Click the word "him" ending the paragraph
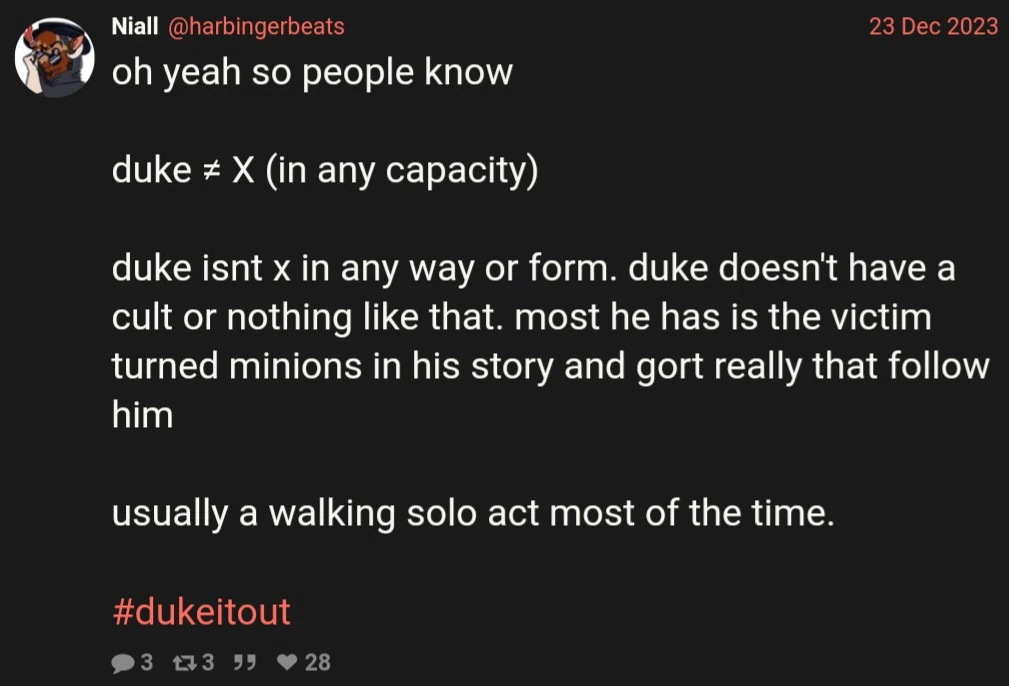 pyautogui.click(x=142, y=415)
